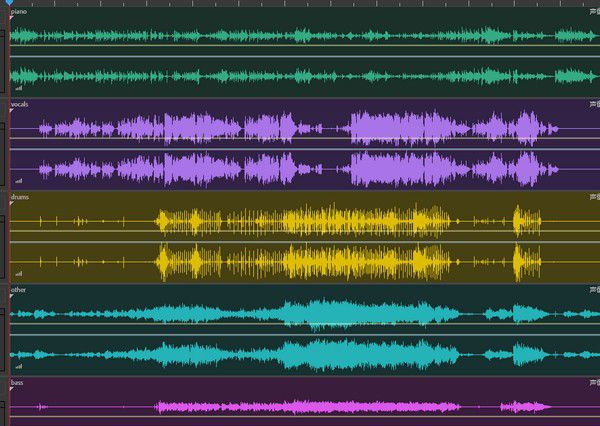Click the clip stretch icon on the bass clip
The width and height of the screenshot is (600, 426).
pos(595,382)
